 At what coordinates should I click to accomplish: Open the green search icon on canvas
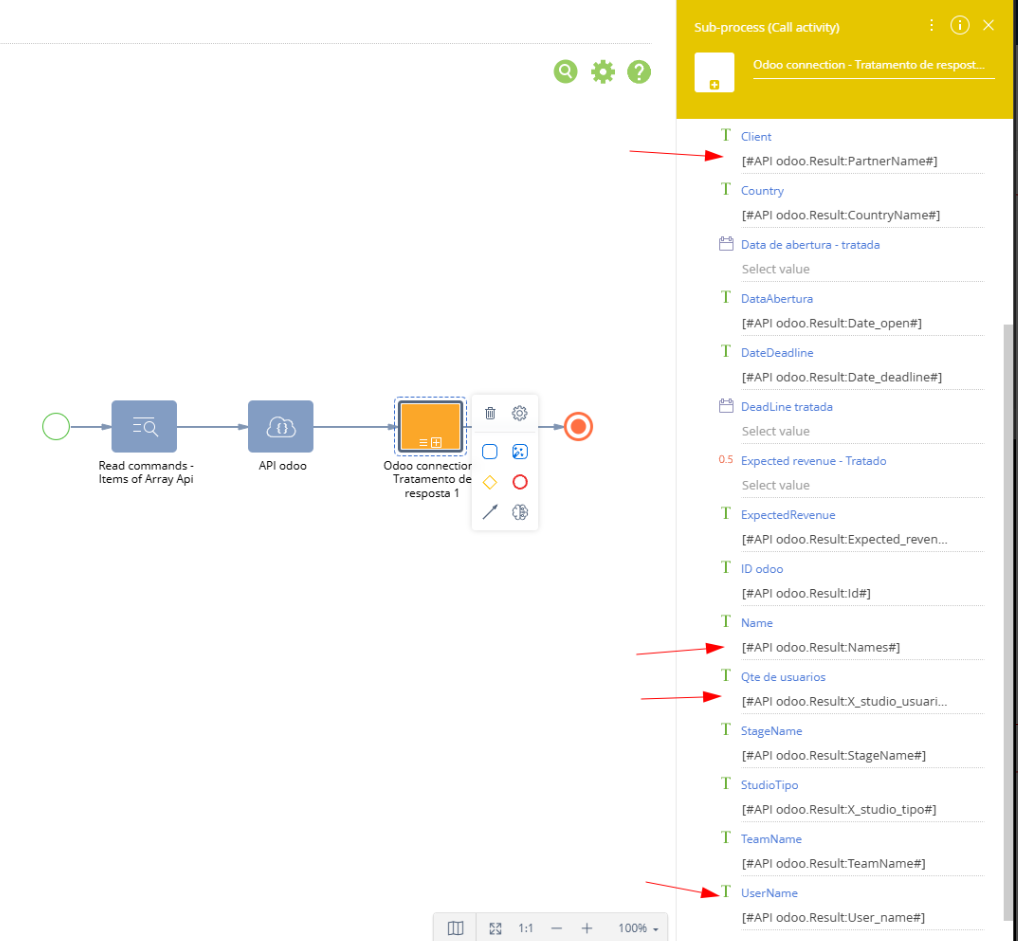[x=565, y=71]
